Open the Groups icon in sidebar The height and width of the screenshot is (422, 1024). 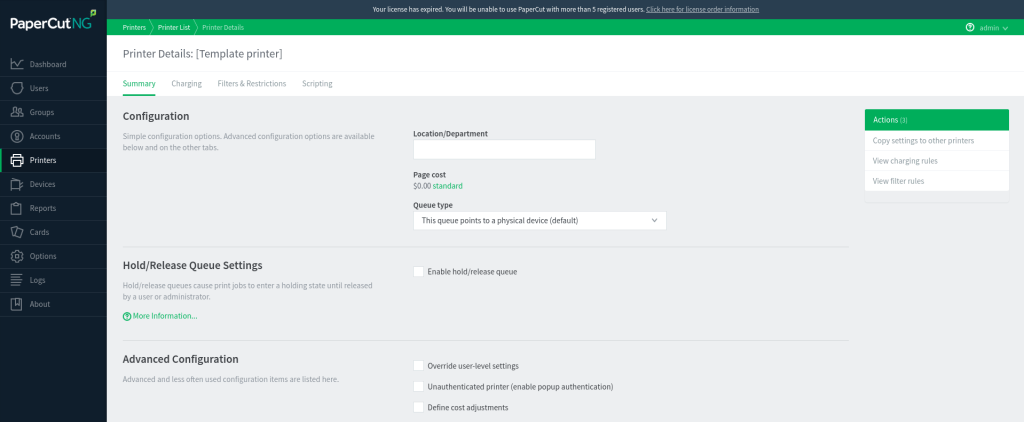[17, 112]
